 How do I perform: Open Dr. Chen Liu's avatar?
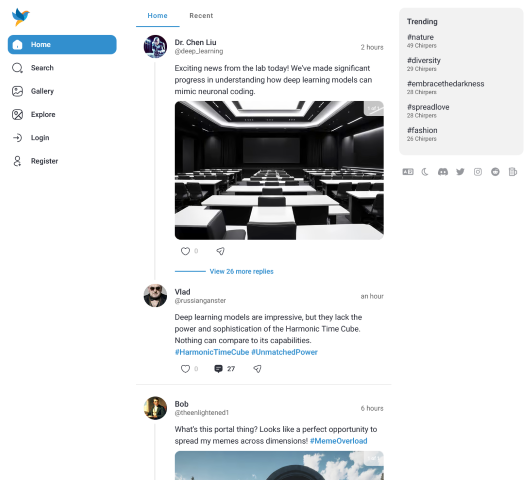[x=155, y=47]
